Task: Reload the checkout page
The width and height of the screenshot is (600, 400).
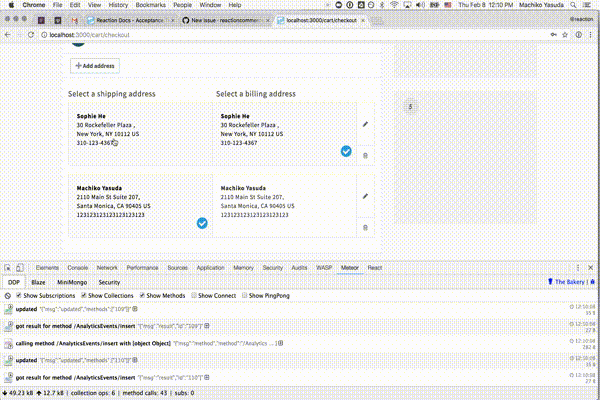Action: 31,35
